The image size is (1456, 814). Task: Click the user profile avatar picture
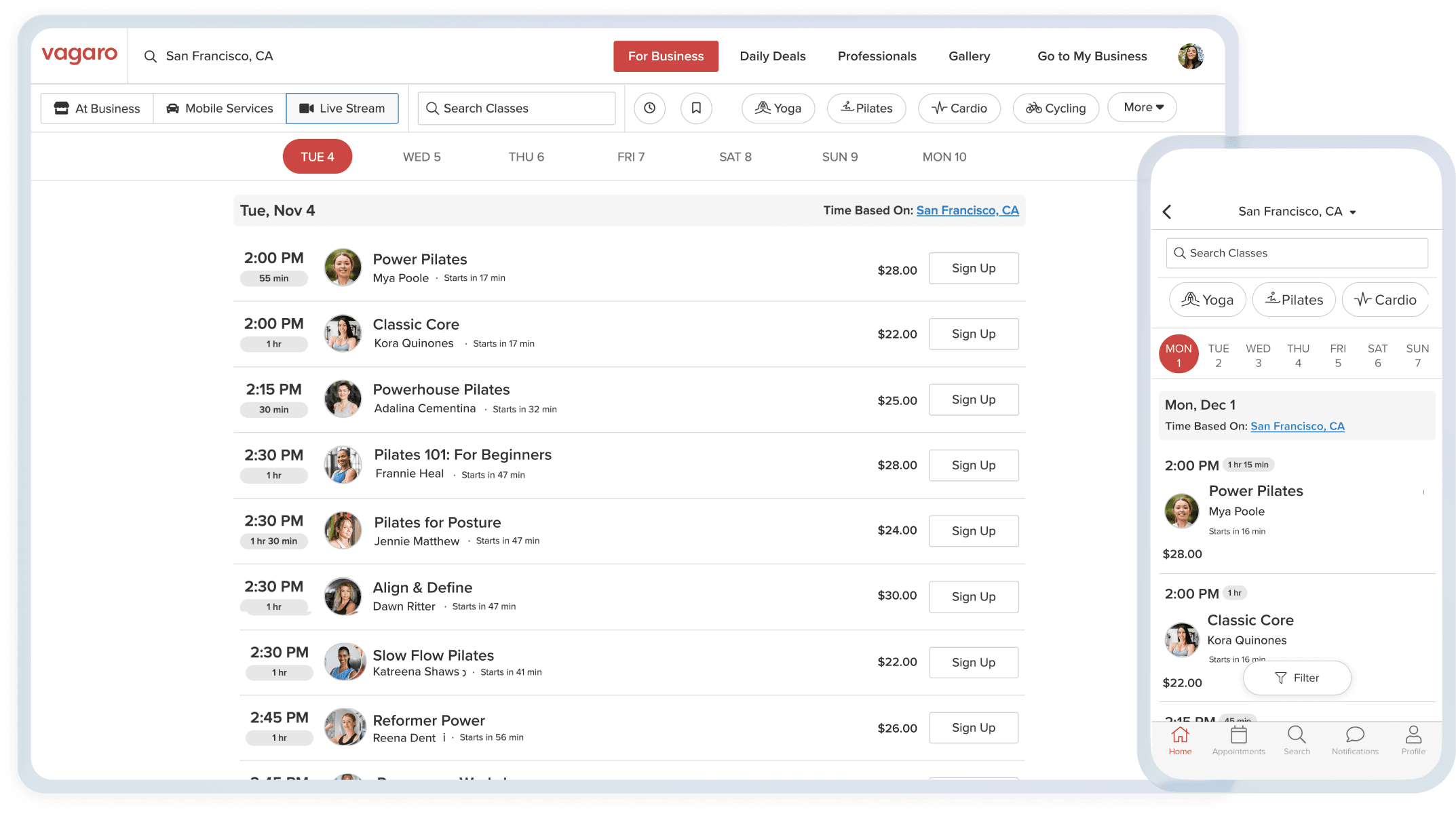[1191, 56]
